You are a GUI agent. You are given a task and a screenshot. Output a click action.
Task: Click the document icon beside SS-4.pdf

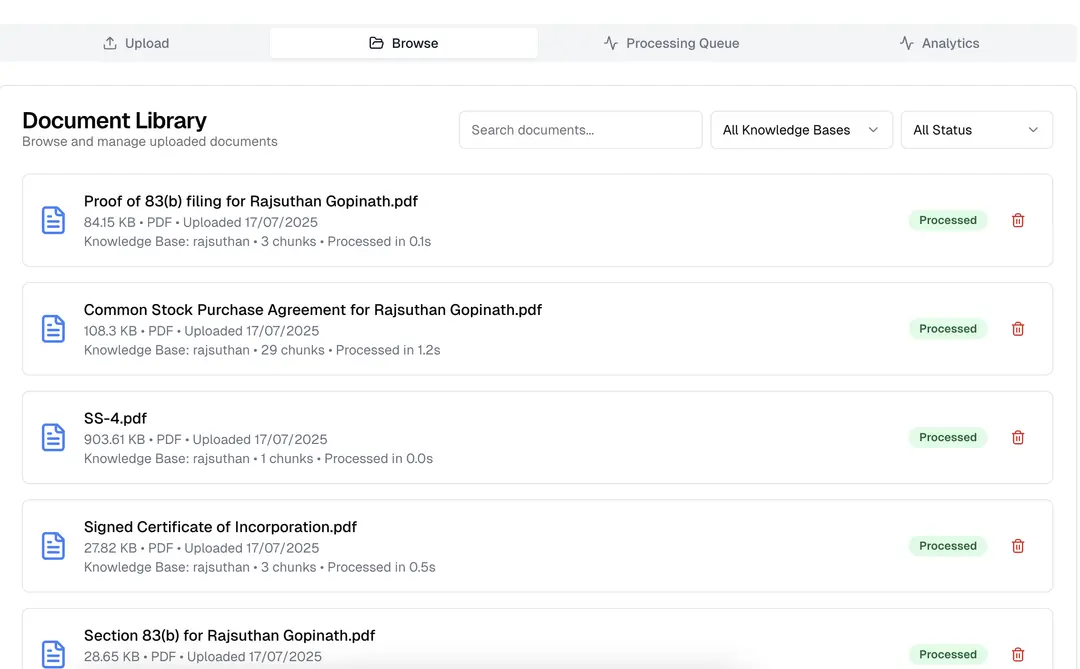click(53, 437)
